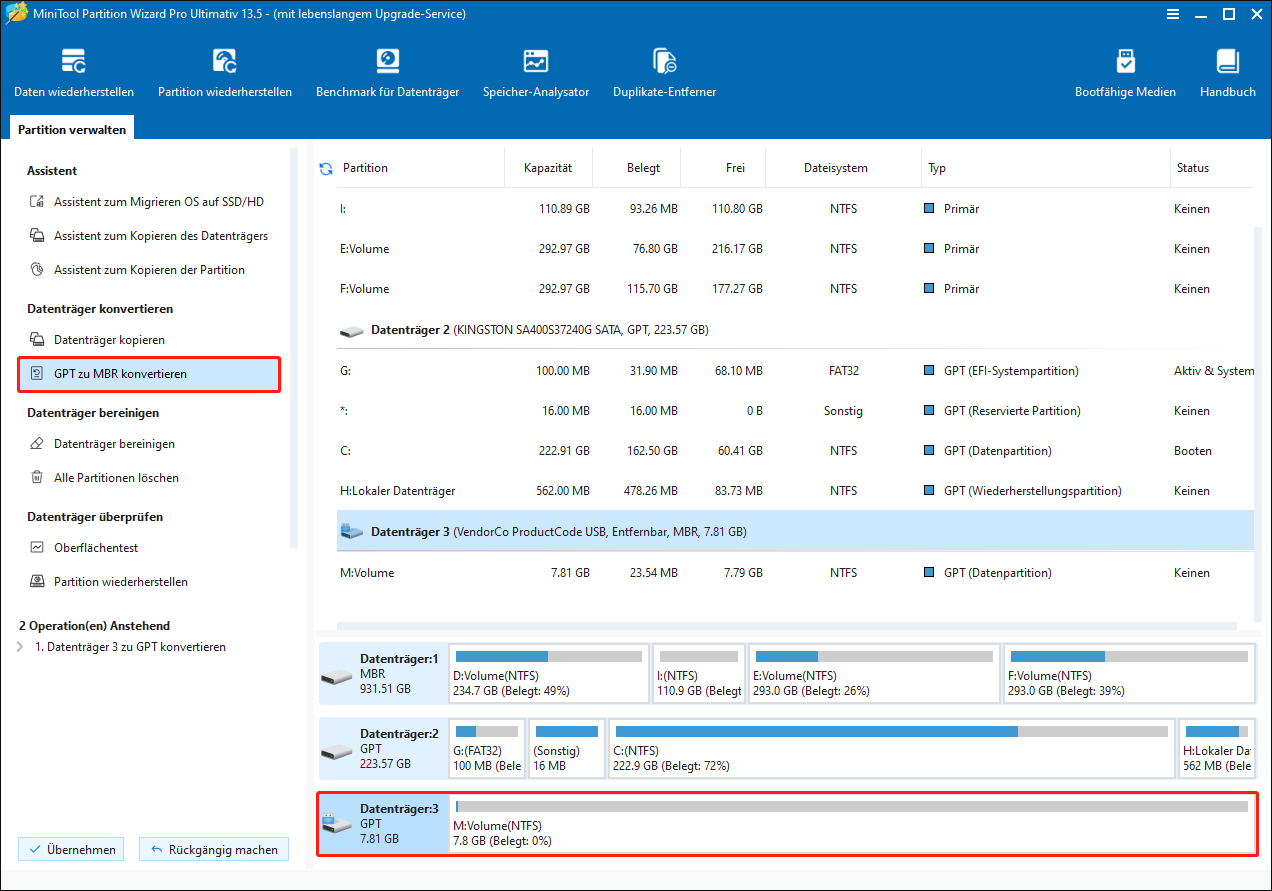Open the hamburger menu
1272x891 pixels.
[1173, 14]
